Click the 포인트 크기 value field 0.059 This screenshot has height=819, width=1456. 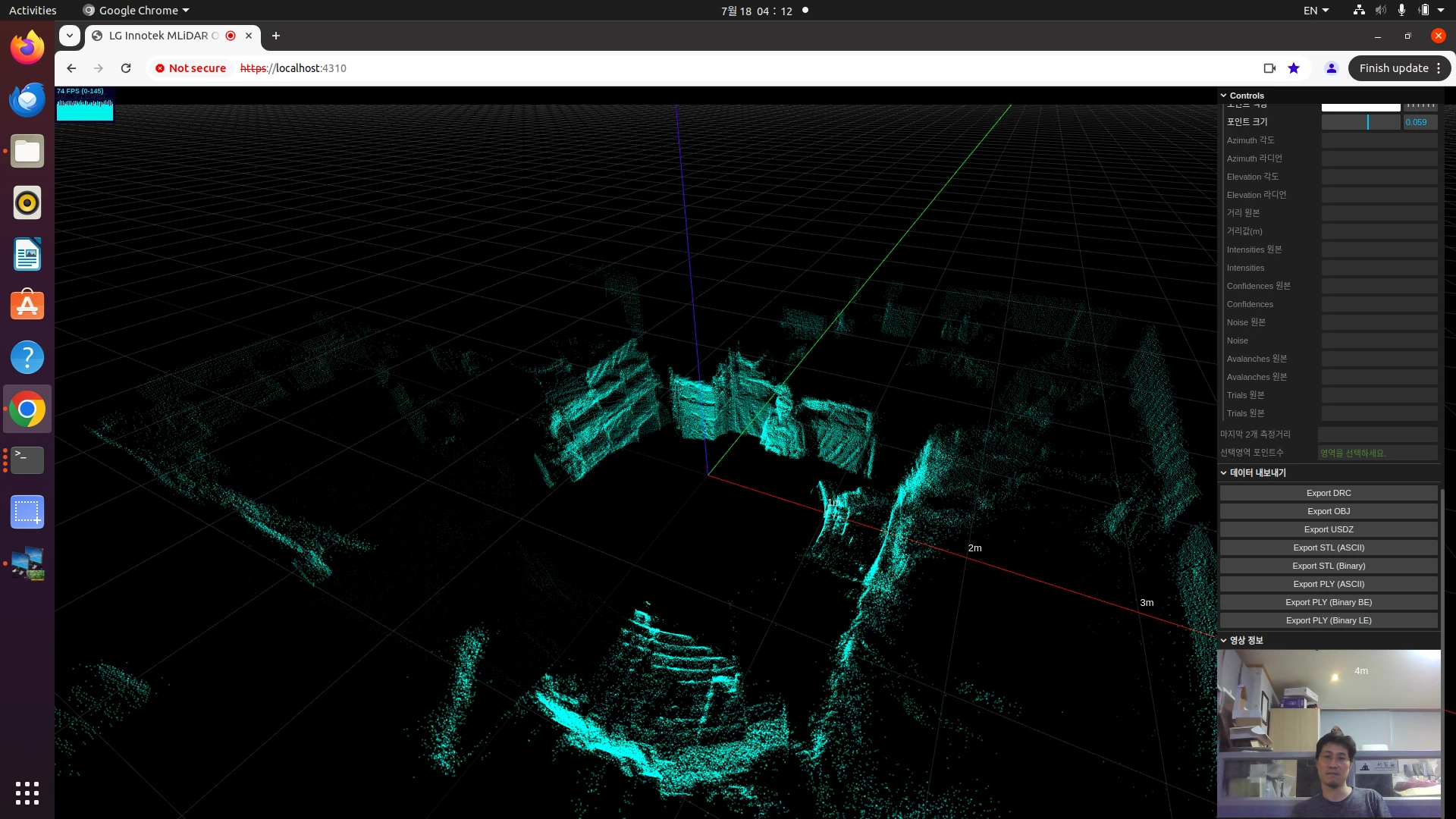1420,122
